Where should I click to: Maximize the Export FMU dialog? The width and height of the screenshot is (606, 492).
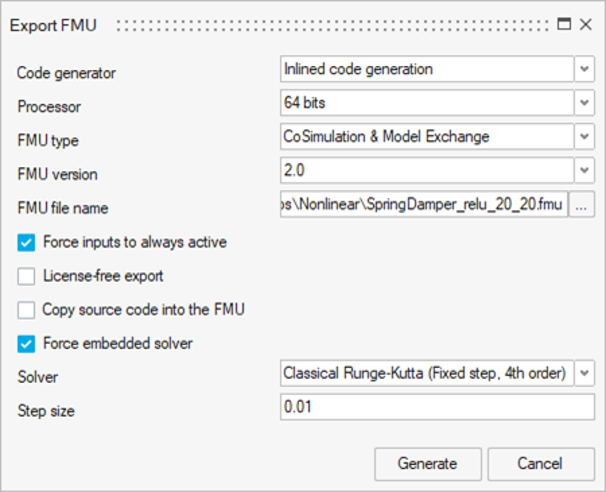(x=564, y=24)
